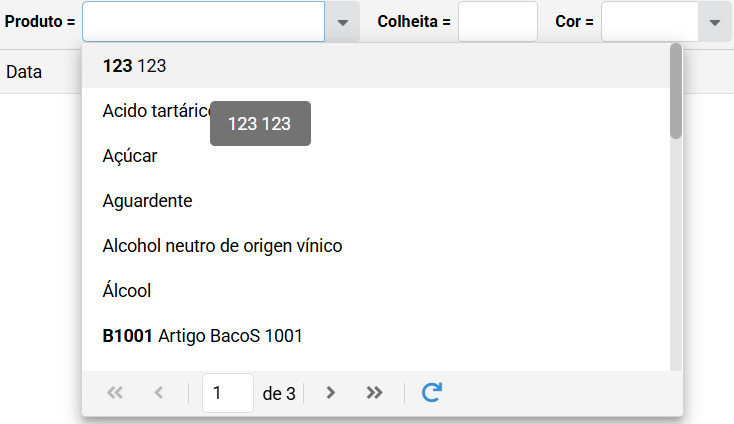Go to previous page in dropdown pager
734x424 pixels.
[x=159, y=393]
